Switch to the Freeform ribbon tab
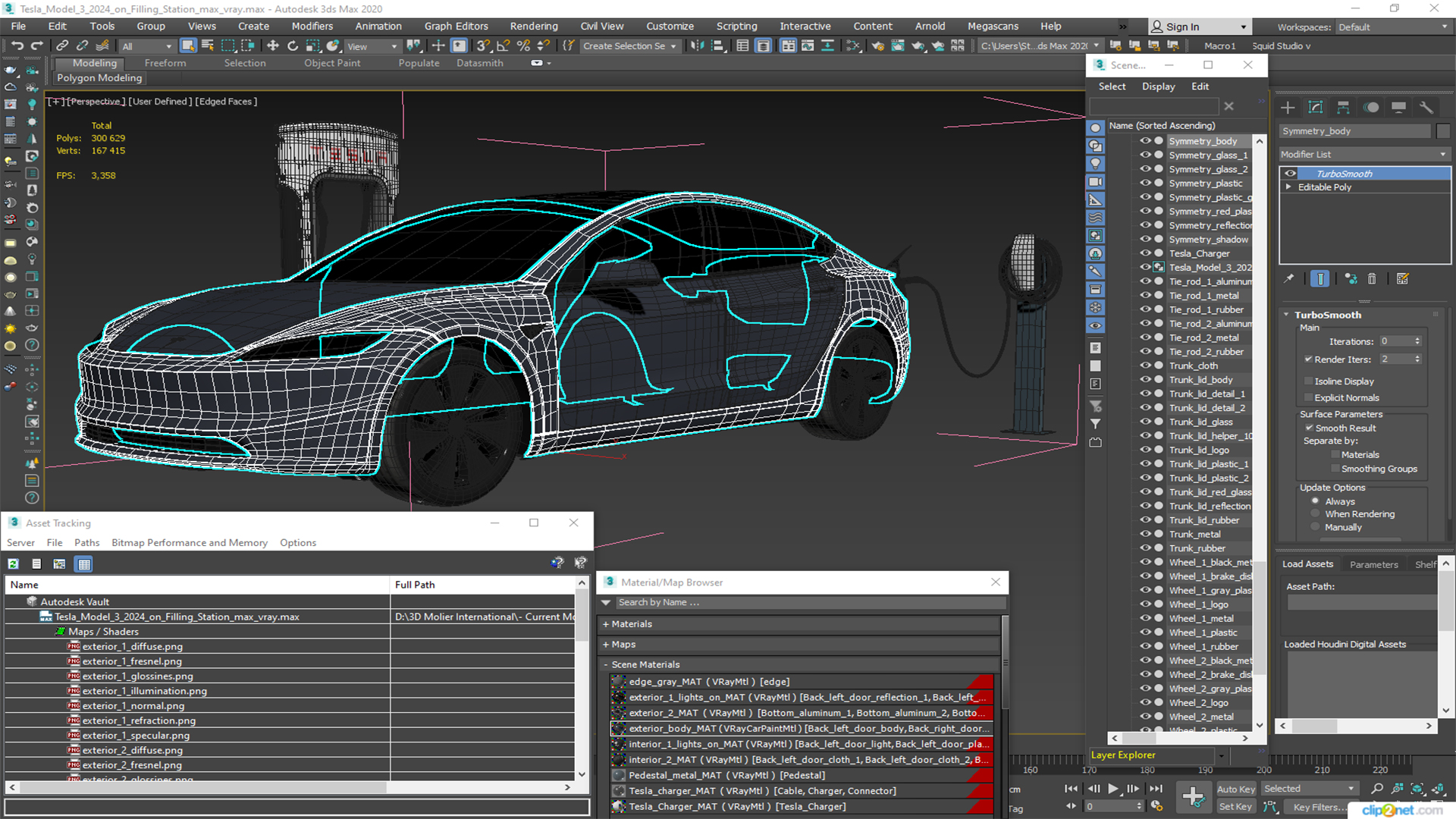This screenshot has width=1456, height=819. click(165, 63)
